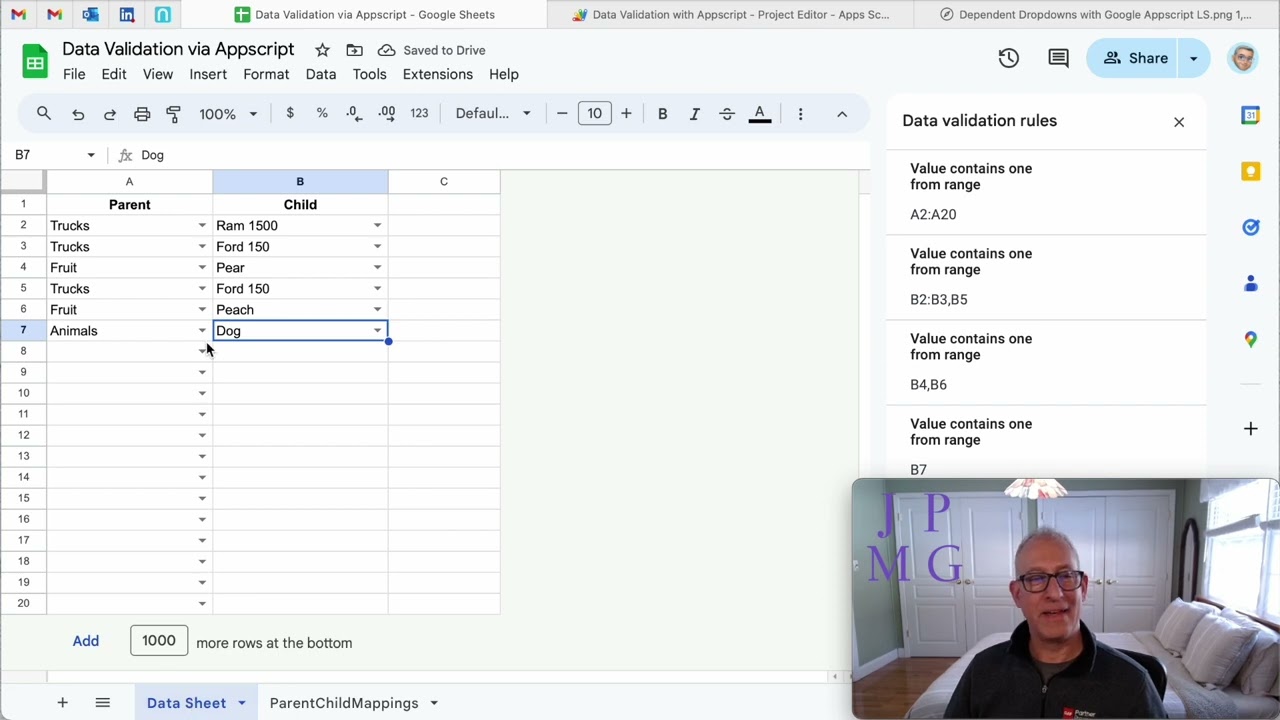Open the zoom level dropdown
Image resolution: width=1280 pixels, height=720 pixels.
click(x=228, y=114)
